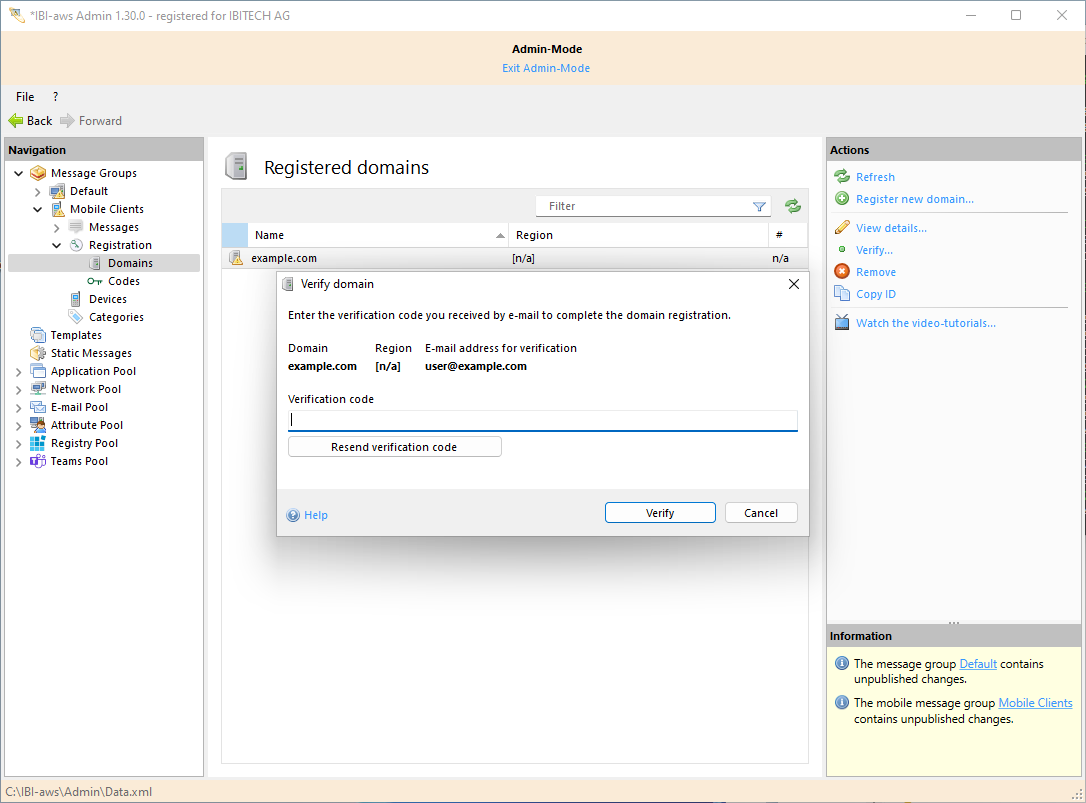The width and height of the screenshot is (1086, 803).
Task: Expand the Application Pool tree node
Action: 19,372
